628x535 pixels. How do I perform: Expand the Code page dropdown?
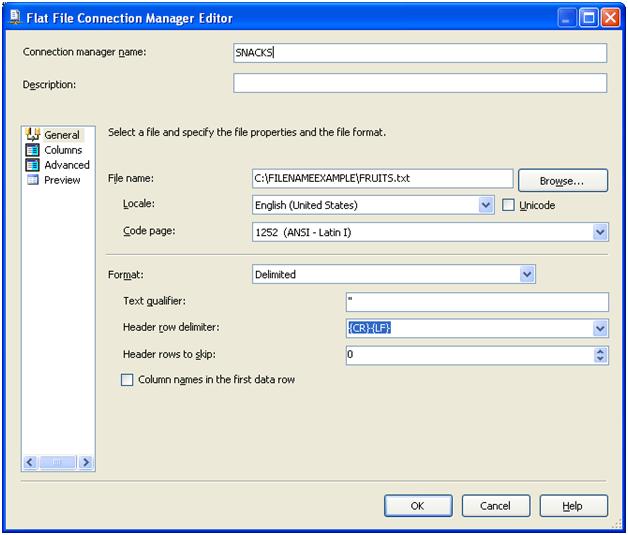[x=600, y=231]
